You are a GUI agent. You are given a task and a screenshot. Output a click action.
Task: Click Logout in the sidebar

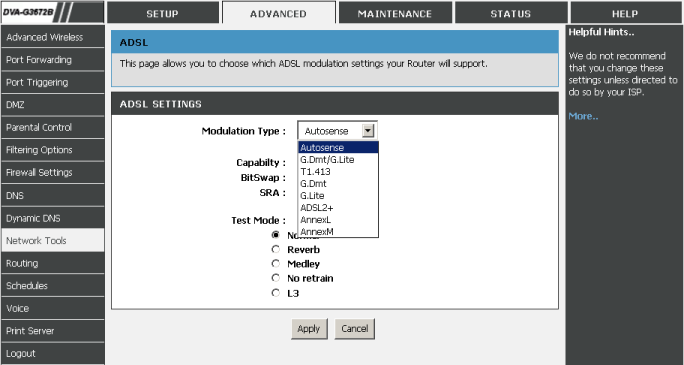click(x=52, y=353)
